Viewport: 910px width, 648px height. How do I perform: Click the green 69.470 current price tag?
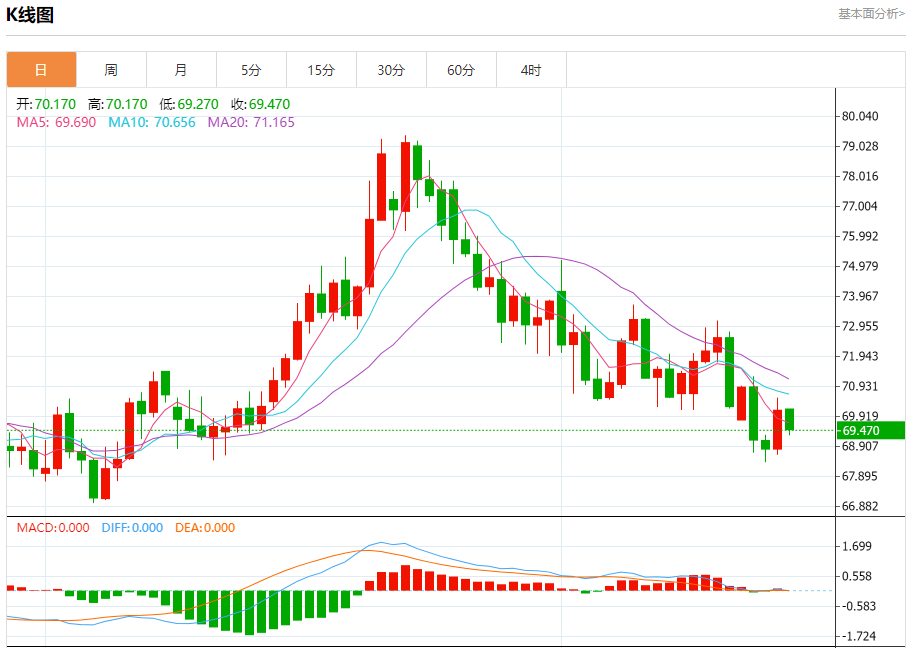tap(871, 430)
